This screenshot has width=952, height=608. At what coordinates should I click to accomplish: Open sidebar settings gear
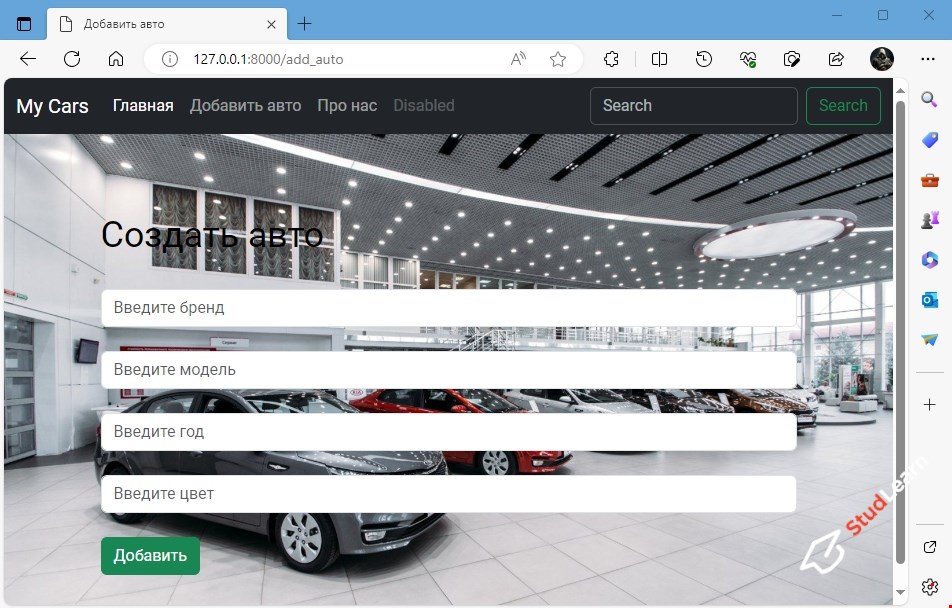click(x=930, y=587)
